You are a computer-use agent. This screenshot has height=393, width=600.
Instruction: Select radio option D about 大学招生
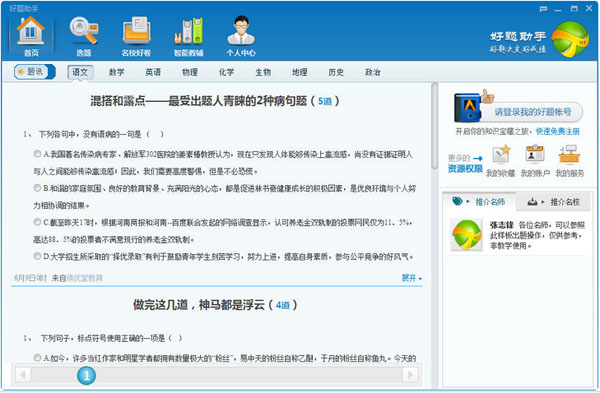tap(37, 256)
